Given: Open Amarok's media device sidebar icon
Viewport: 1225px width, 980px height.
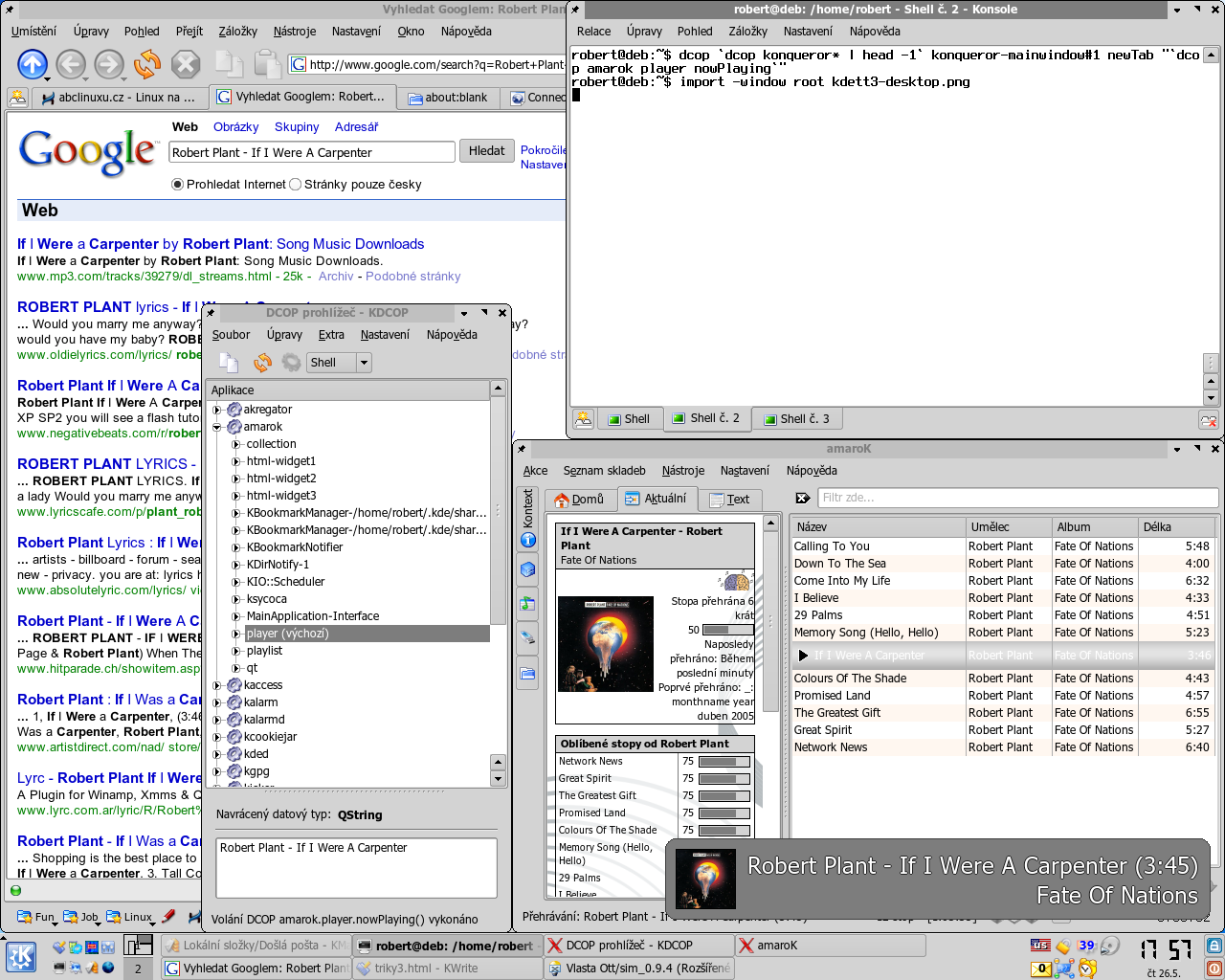Looking at the screenshot, I should (528, 637).
